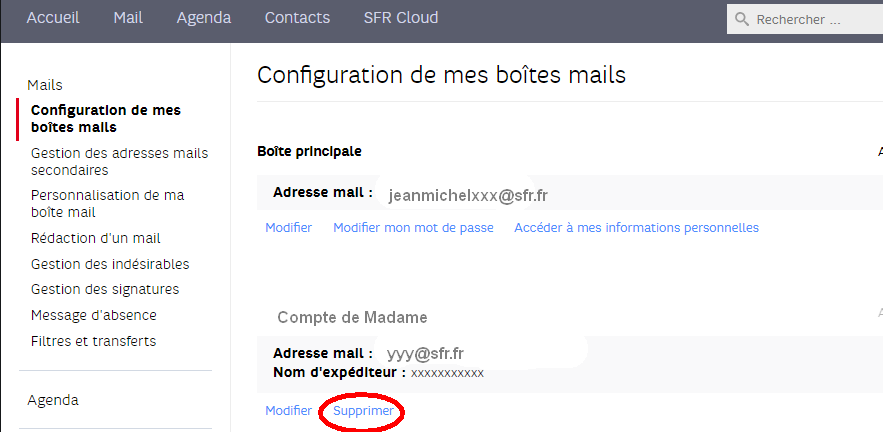The width and height of the screenshot is (883, 432).
Task: Click the search magnifier icon
Action: (742, 19)
